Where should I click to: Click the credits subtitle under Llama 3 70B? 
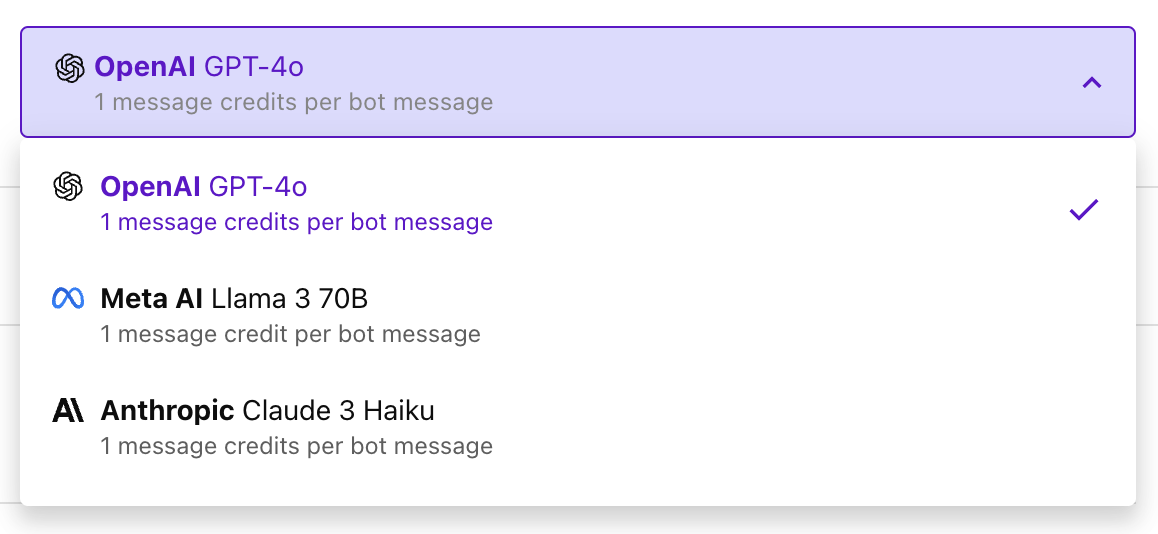tap(290, 334)
